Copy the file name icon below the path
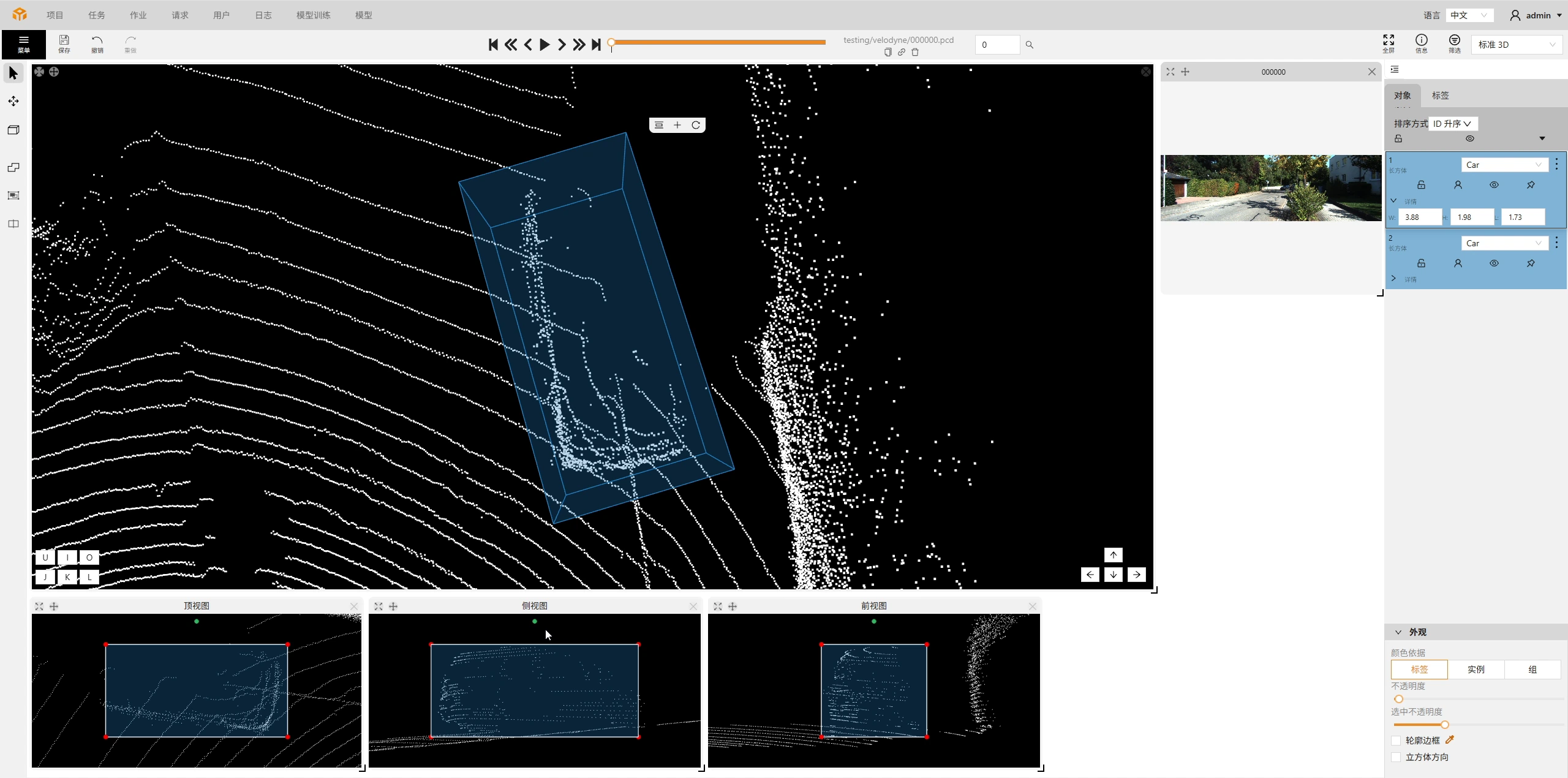Image resolution: width=1568 pixels, height=778 pixels. (x=888, y=52)
